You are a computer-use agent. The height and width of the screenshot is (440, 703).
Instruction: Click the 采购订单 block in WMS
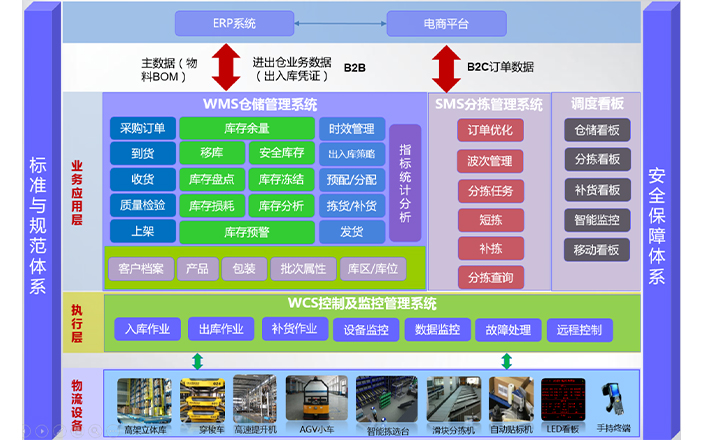(x=143, y=128)
